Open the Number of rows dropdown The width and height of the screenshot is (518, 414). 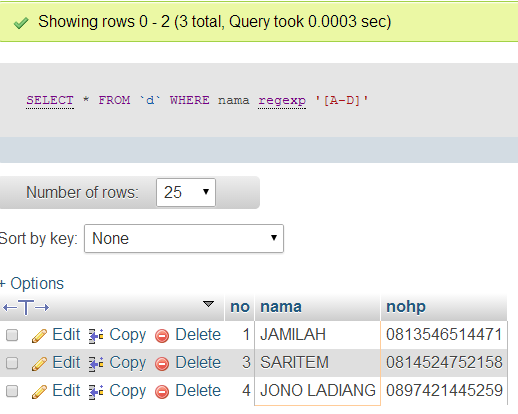click(x=186, y=192)
